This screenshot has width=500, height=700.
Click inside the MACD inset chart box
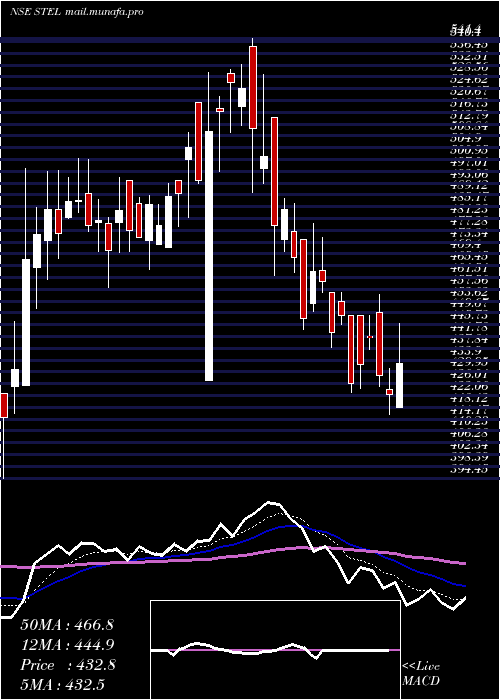point(275,650)
